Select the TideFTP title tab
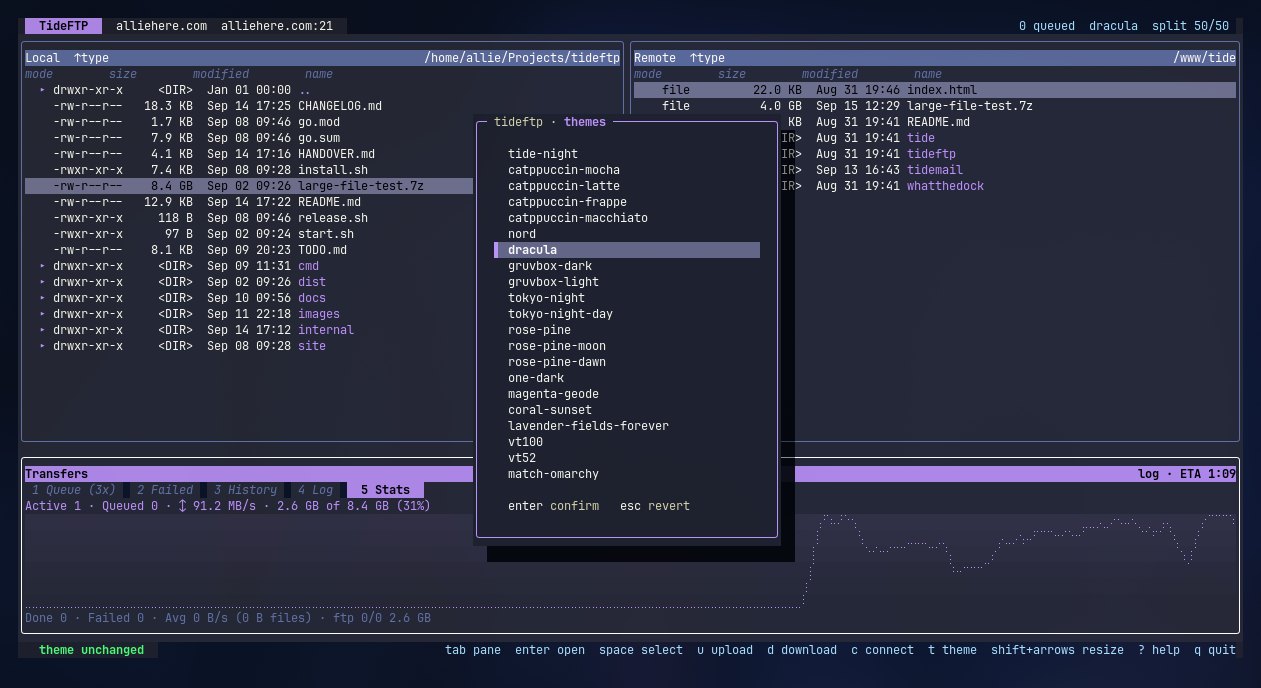This screenshot has height=688, width=1261. (x=63, y=26)
